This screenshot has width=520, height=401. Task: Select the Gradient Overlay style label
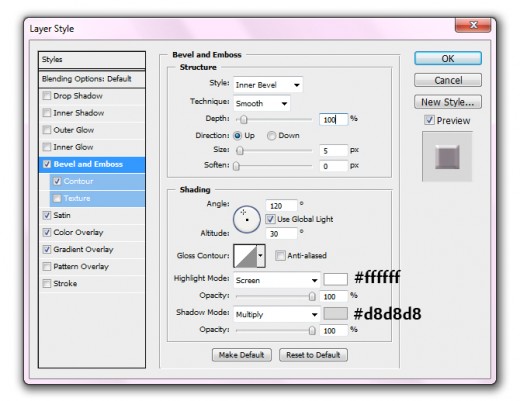point(83,249)
